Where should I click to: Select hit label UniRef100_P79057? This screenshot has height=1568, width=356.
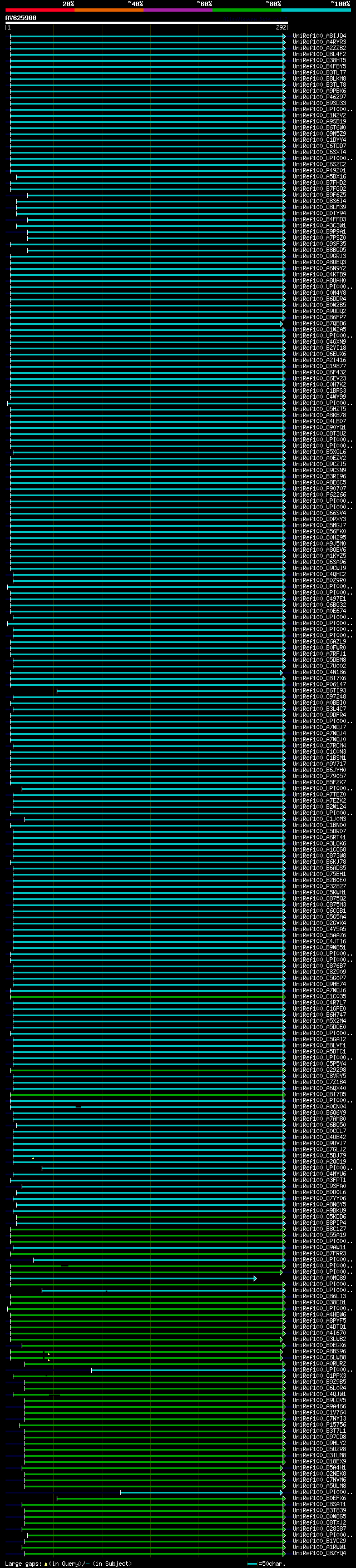tap(319, 776)
